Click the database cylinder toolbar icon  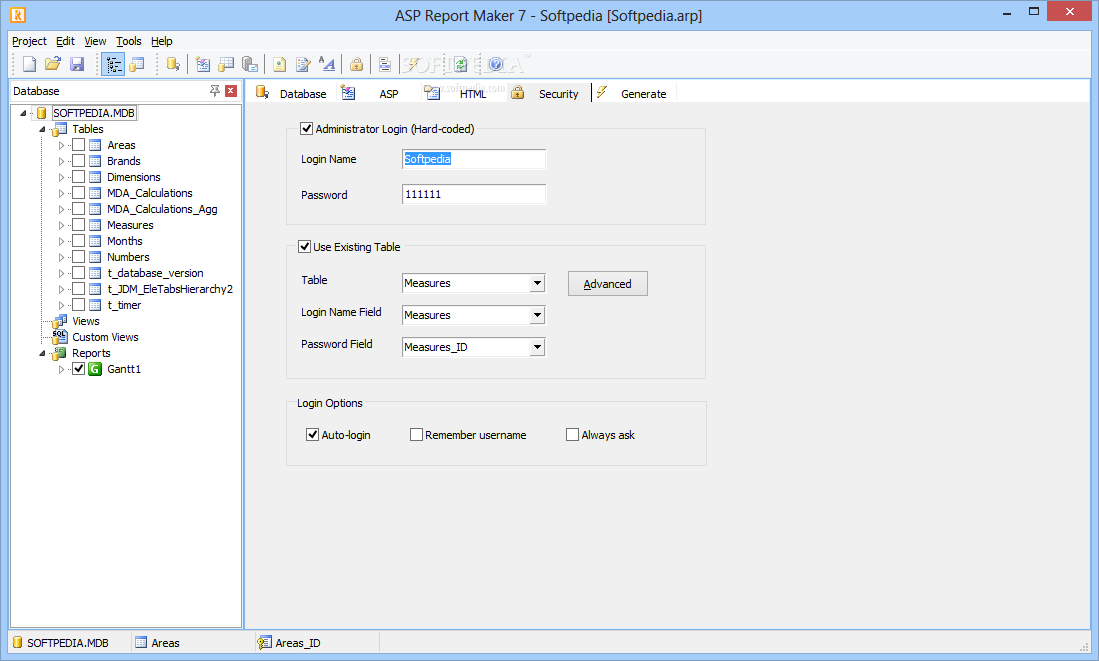point(173,64)
